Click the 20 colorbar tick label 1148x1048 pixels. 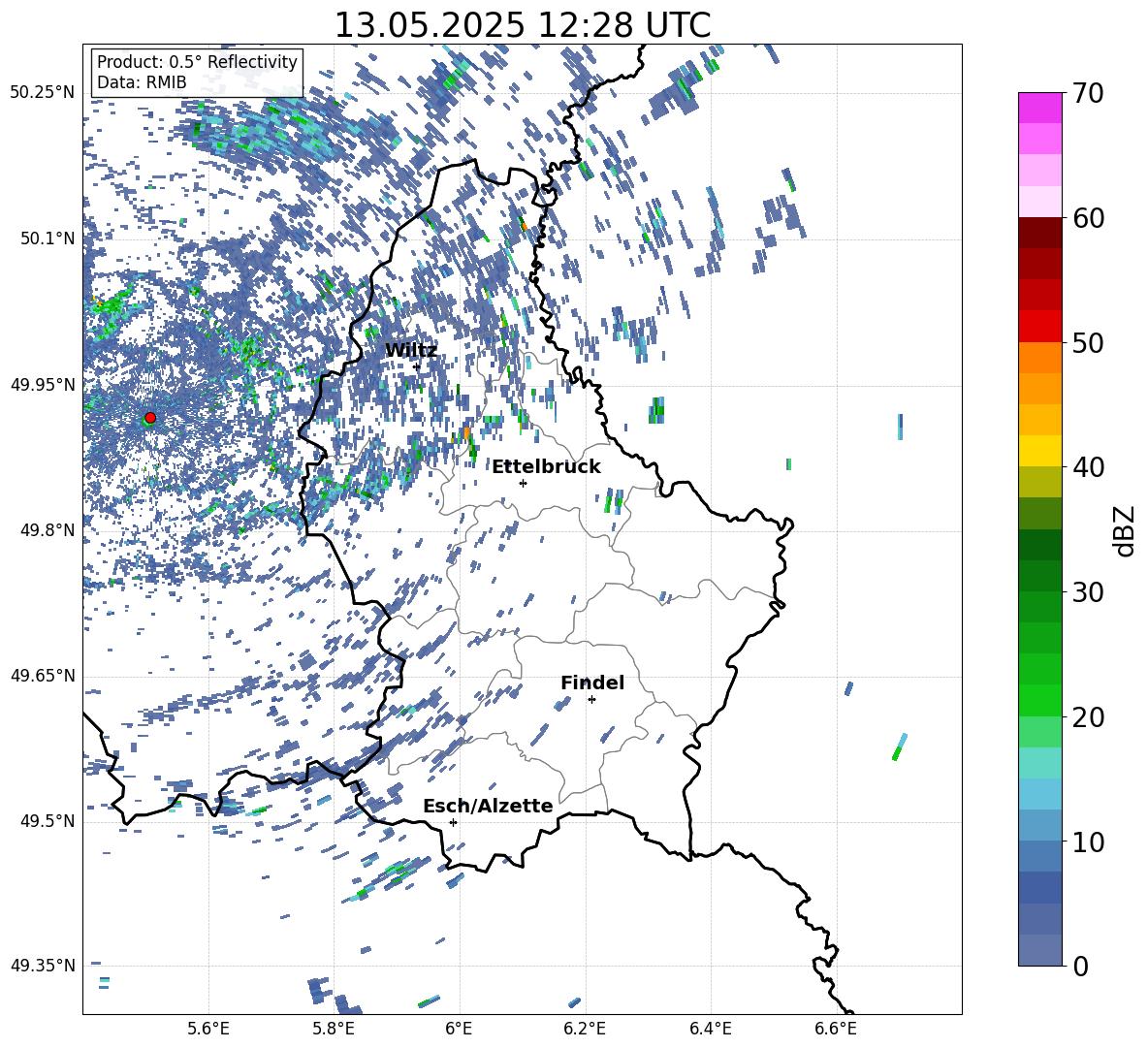pyautogui.click(x=1089, y=717)
